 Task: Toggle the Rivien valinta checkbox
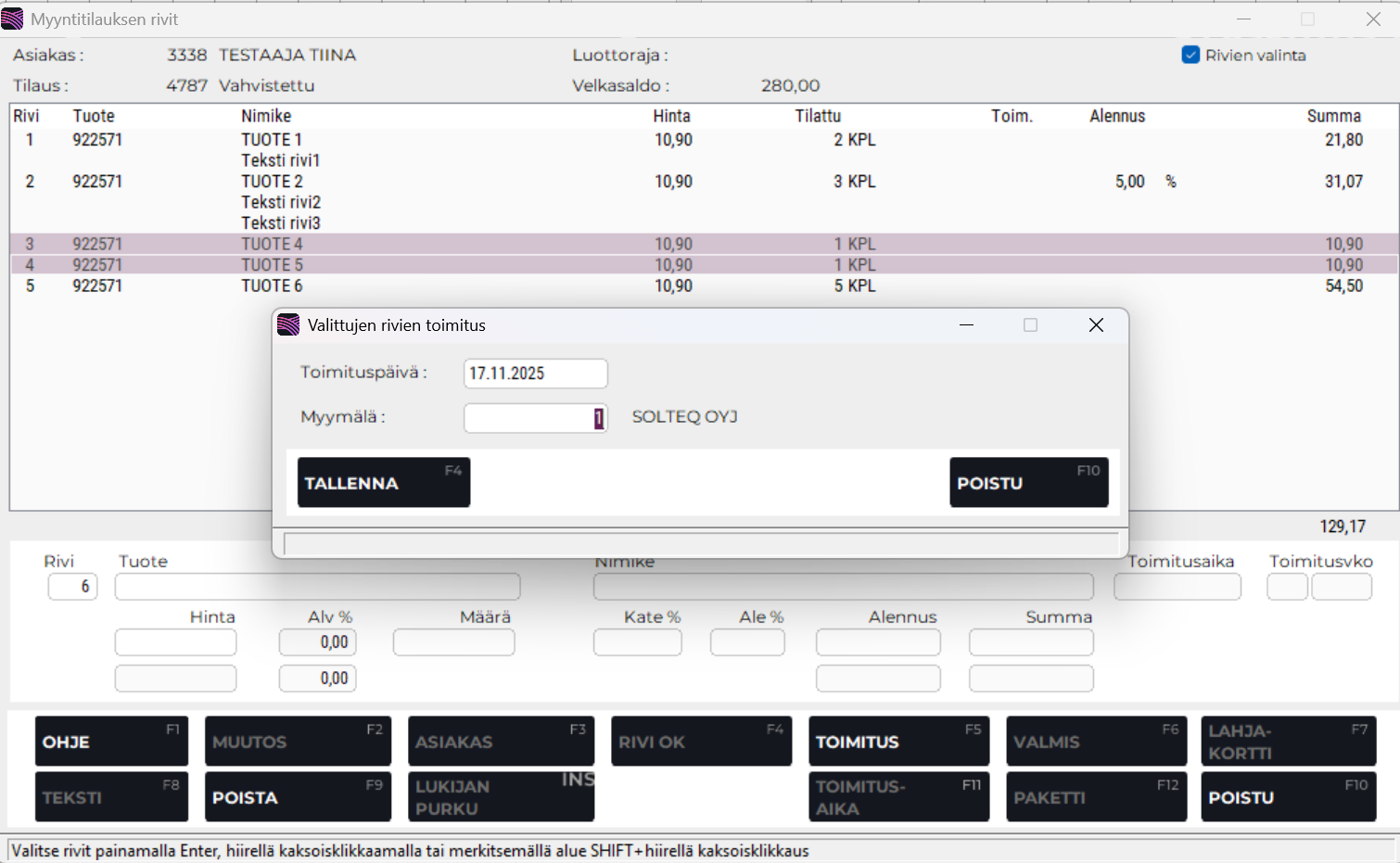coord(1191,56)
